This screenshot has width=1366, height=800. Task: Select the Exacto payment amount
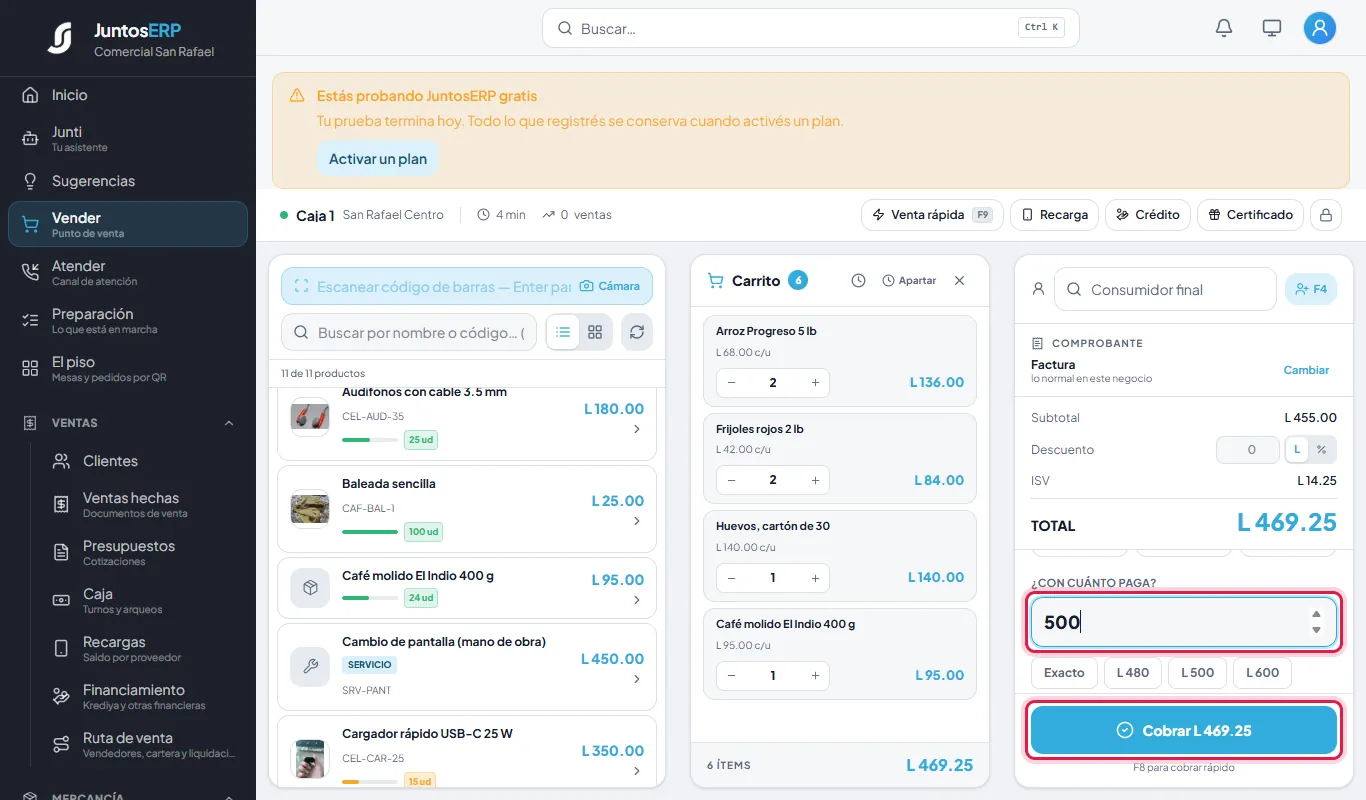[1064, 673]
